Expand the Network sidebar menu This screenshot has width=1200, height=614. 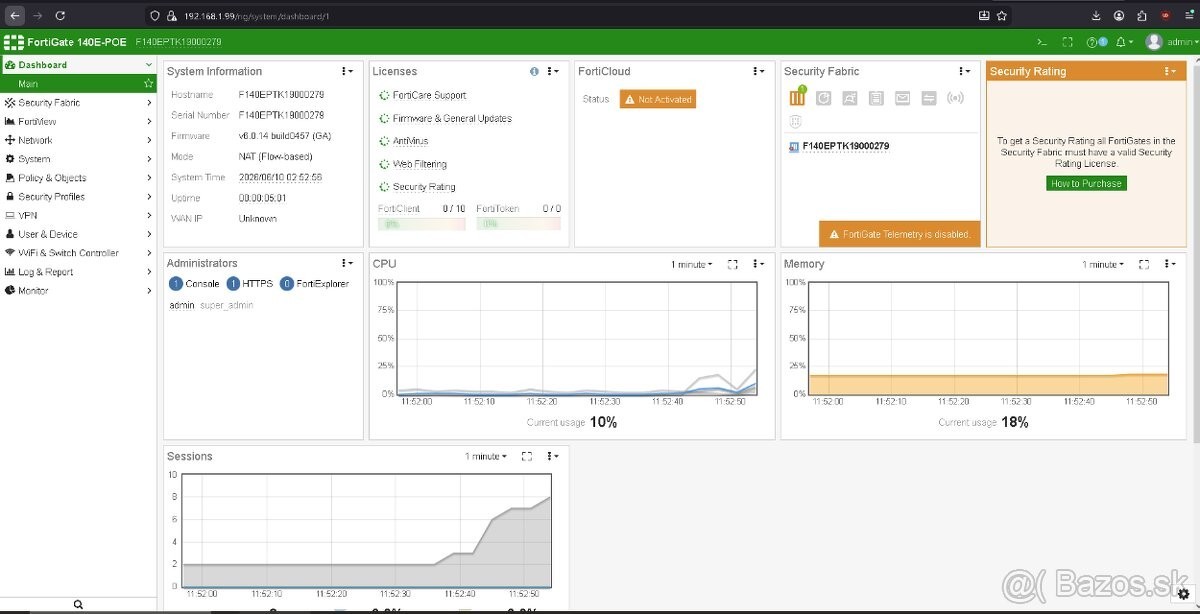click(x=78, y=140)
